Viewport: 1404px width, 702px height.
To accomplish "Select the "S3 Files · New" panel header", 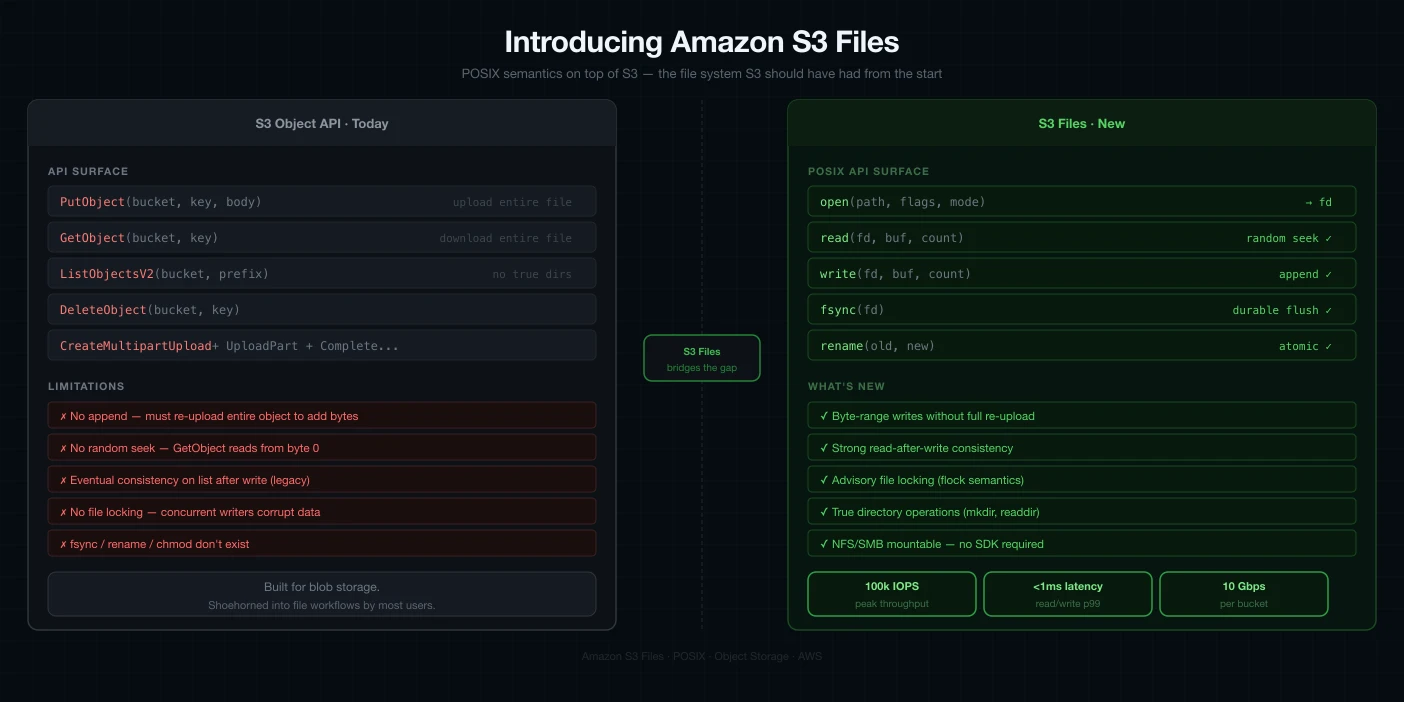I will [1082, 124].
